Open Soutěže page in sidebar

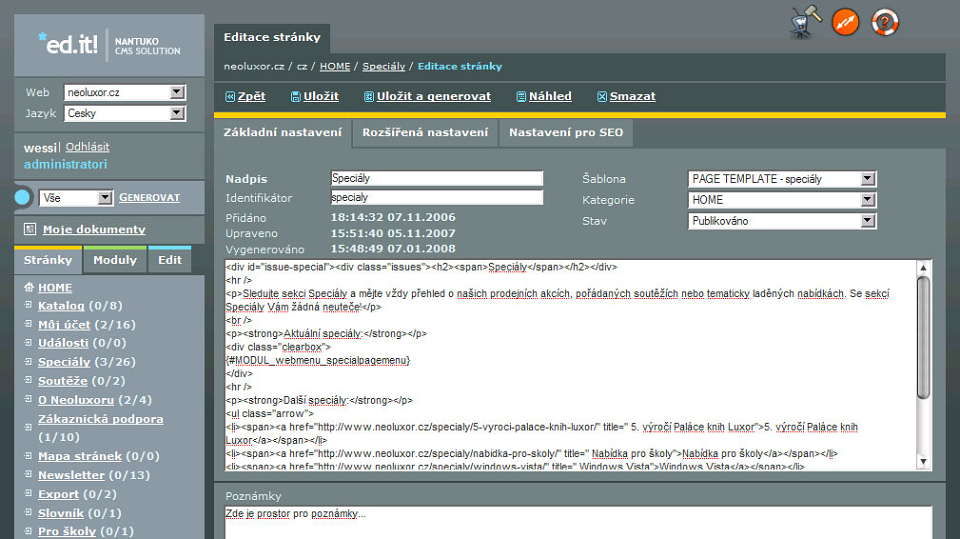pyautogui.click(x=63, y=381)
